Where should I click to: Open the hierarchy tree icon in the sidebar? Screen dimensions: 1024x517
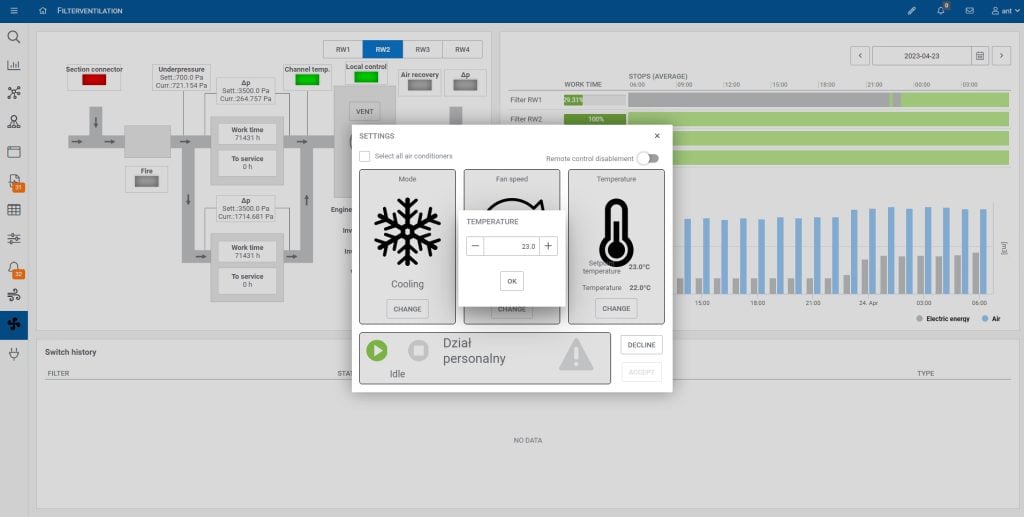[14, 122]
